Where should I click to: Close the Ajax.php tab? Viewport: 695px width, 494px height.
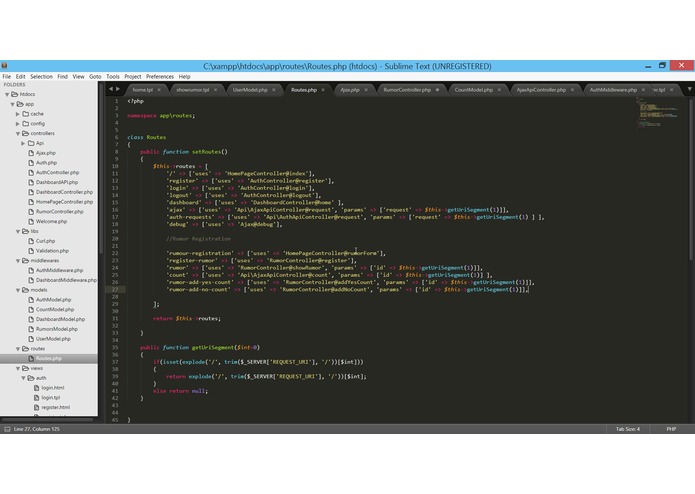(366, 90)
